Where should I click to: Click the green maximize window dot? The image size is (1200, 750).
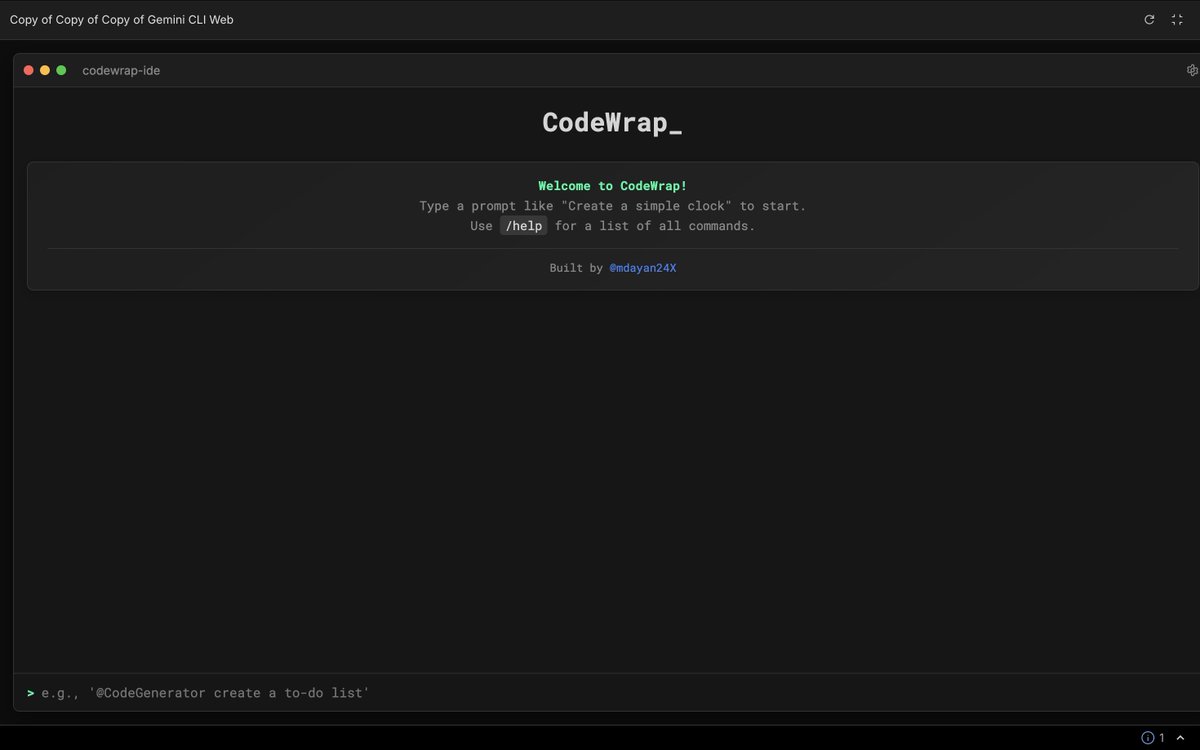[x=61, y=70]
